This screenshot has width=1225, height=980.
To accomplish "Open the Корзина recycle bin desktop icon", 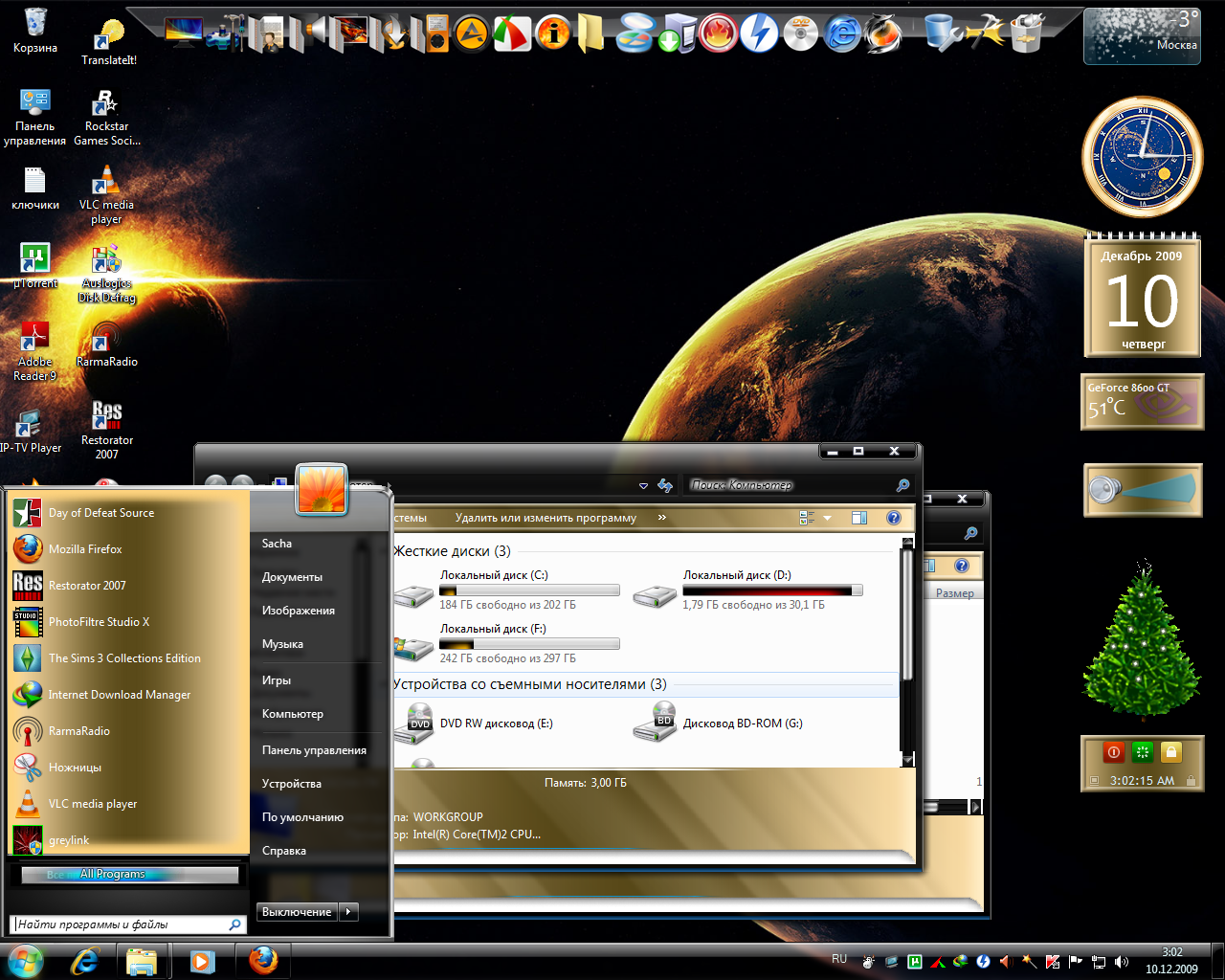I will 35,31.
